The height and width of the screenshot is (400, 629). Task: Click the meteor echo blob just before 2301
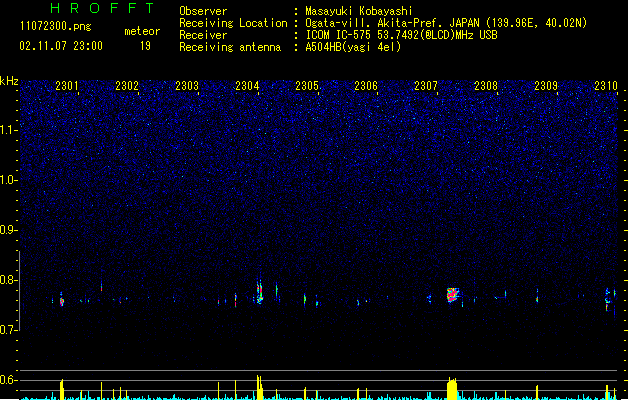click(x=62, y=301)
